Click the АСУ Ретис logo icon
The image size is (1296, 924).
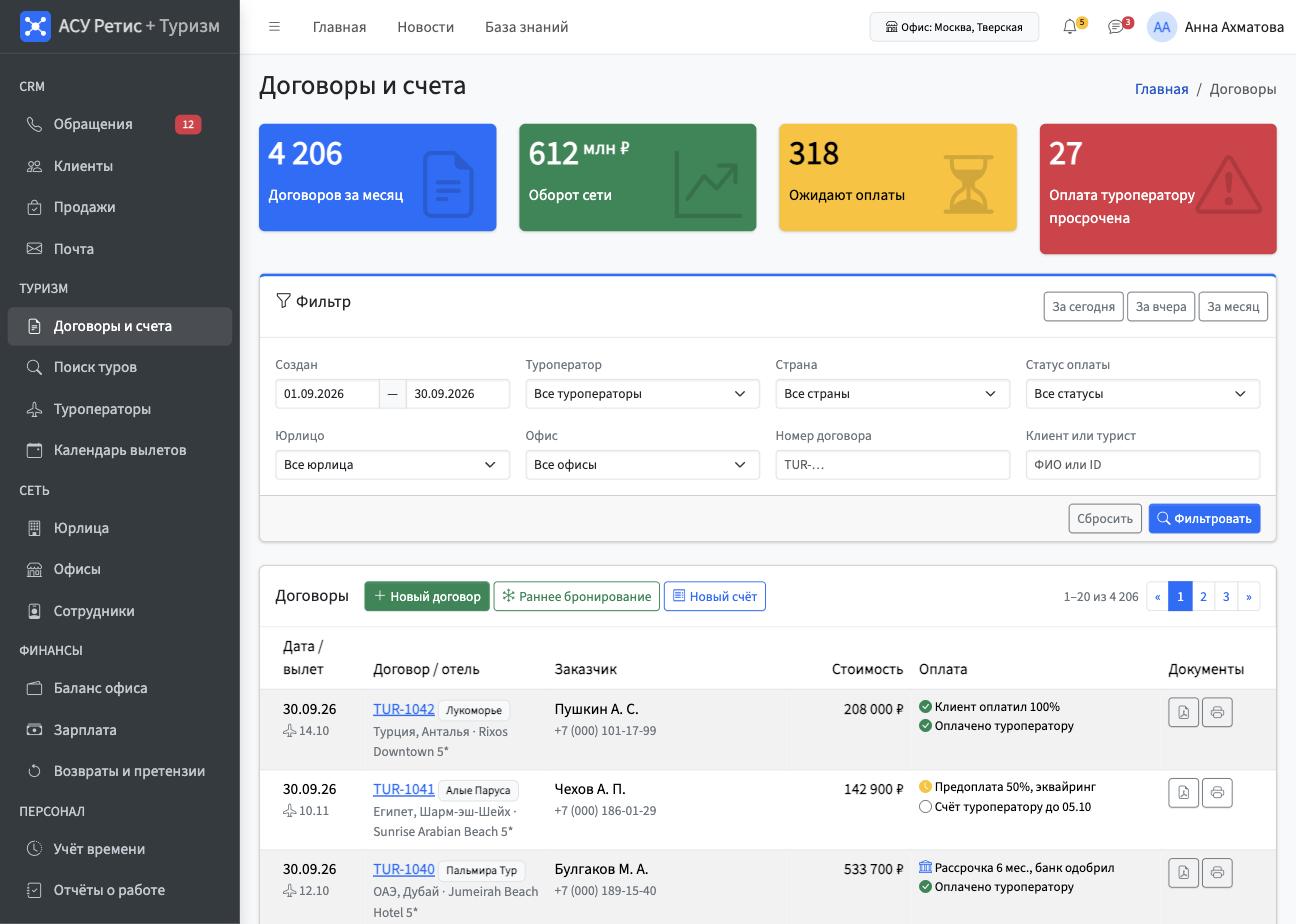[35, 27]
